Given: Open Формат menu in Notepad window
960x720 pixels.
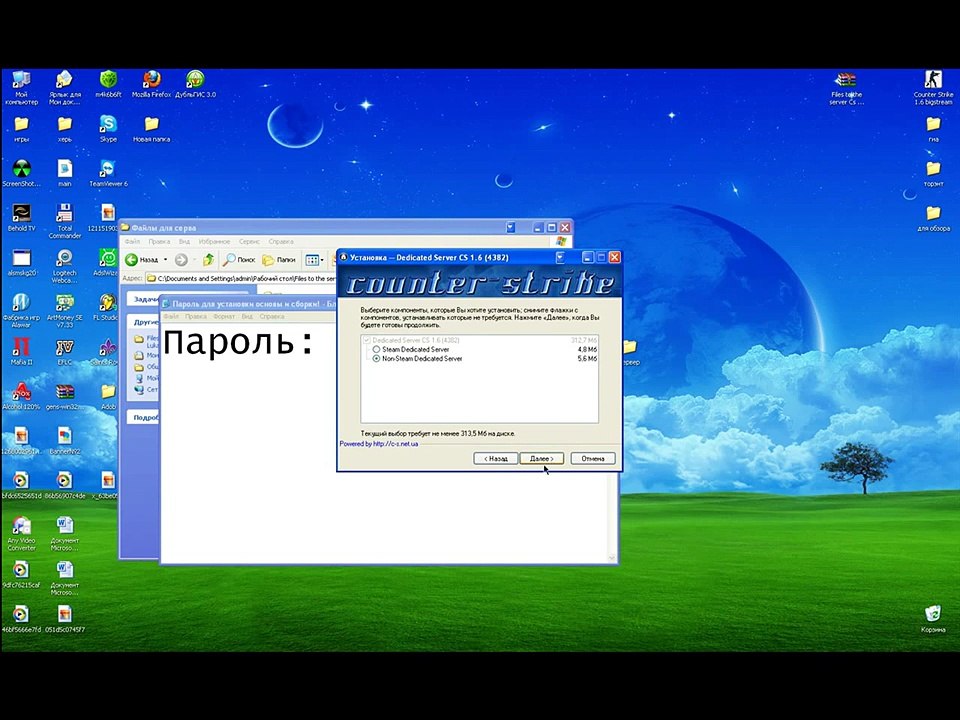Looking at the screenshot, I should 224,317.
